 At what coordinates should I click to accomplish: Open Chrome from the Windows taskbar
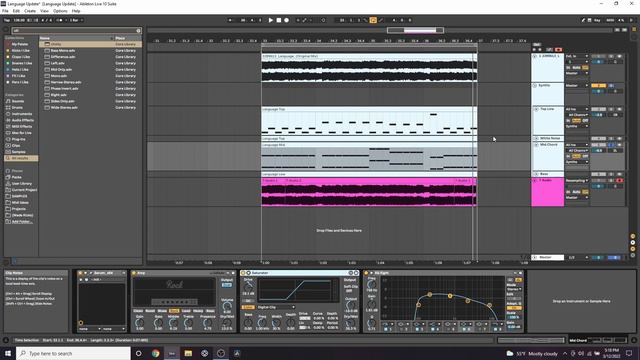(156, 353)
